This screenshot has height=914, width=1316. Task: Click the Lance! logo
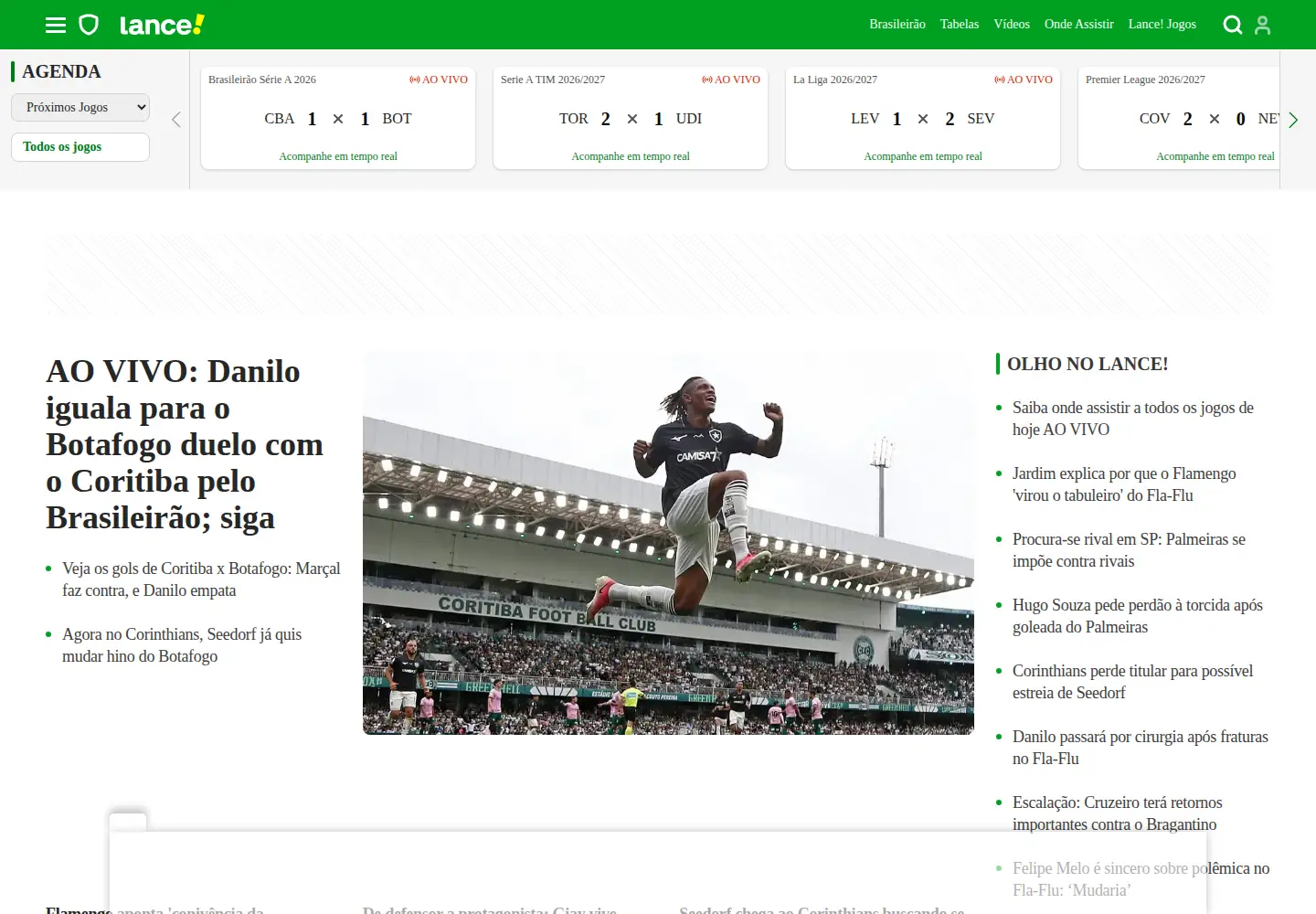coord(162,25)
